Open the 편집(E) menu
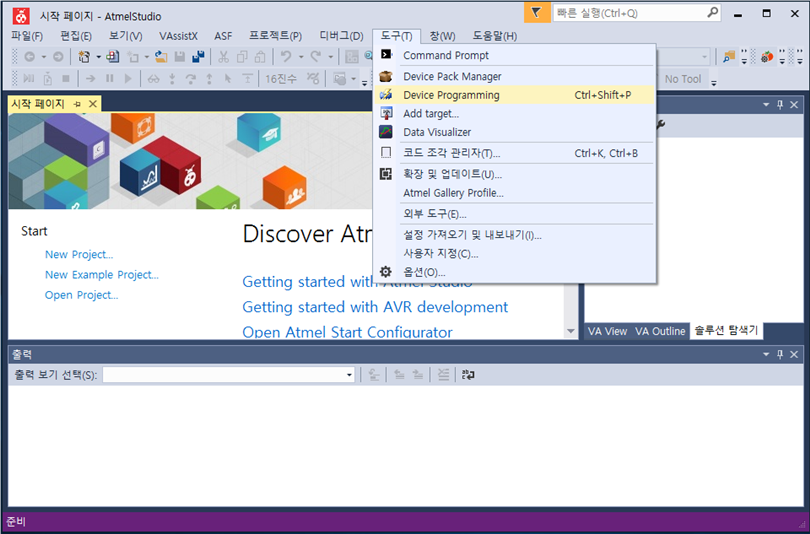The height and width of the screenshot is (534, 810). (x=76, y=36)
